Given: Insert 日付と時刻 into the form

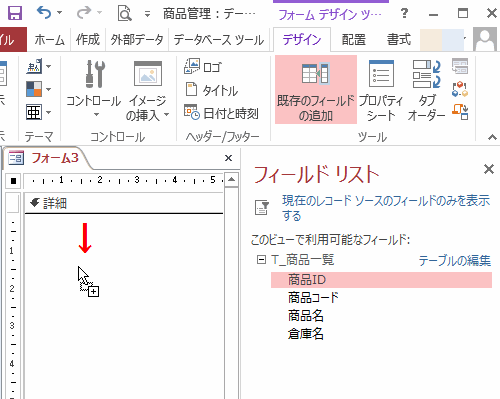Looking at the screenshot, I should click(x=221, y=113).
